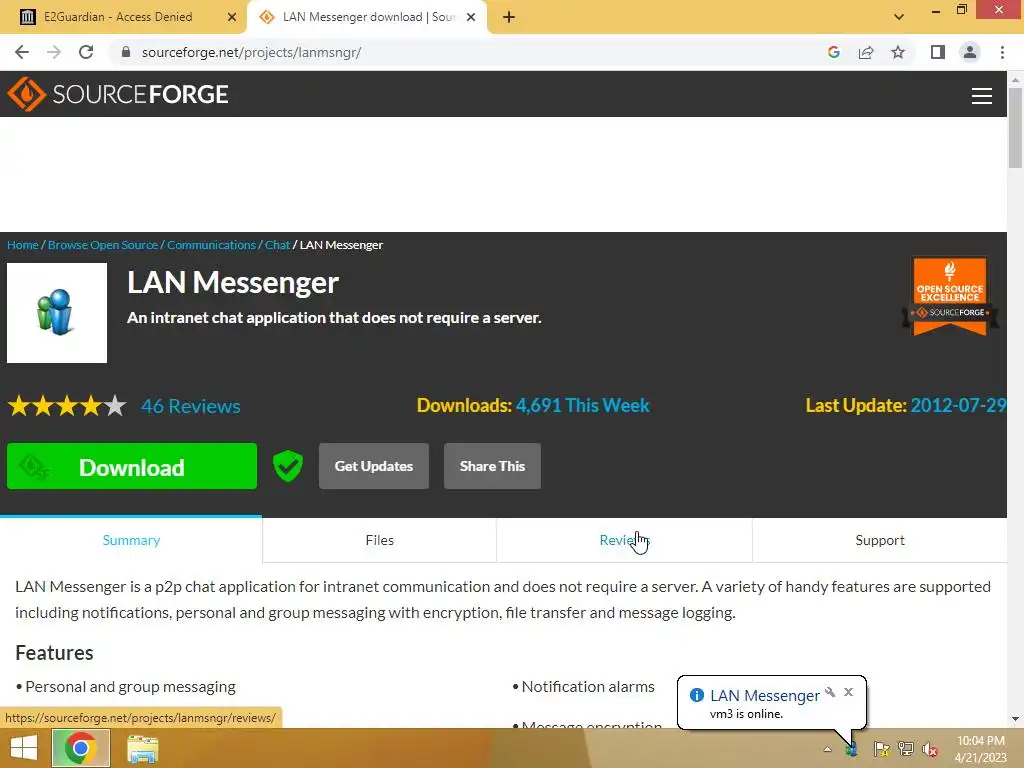Image resolution: width=1024 pixels, height=768 pixels.
Task: Click the Browse Open Source breadcrumb link
Action: 103,245
